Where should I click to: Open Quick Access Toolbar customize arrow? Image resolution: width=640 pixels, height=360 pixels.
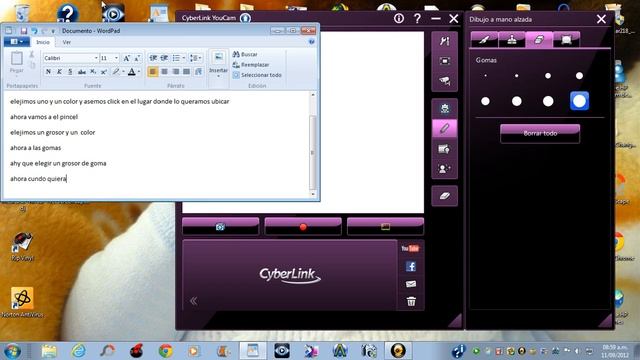pyautogui.click(x=53, y=31)
